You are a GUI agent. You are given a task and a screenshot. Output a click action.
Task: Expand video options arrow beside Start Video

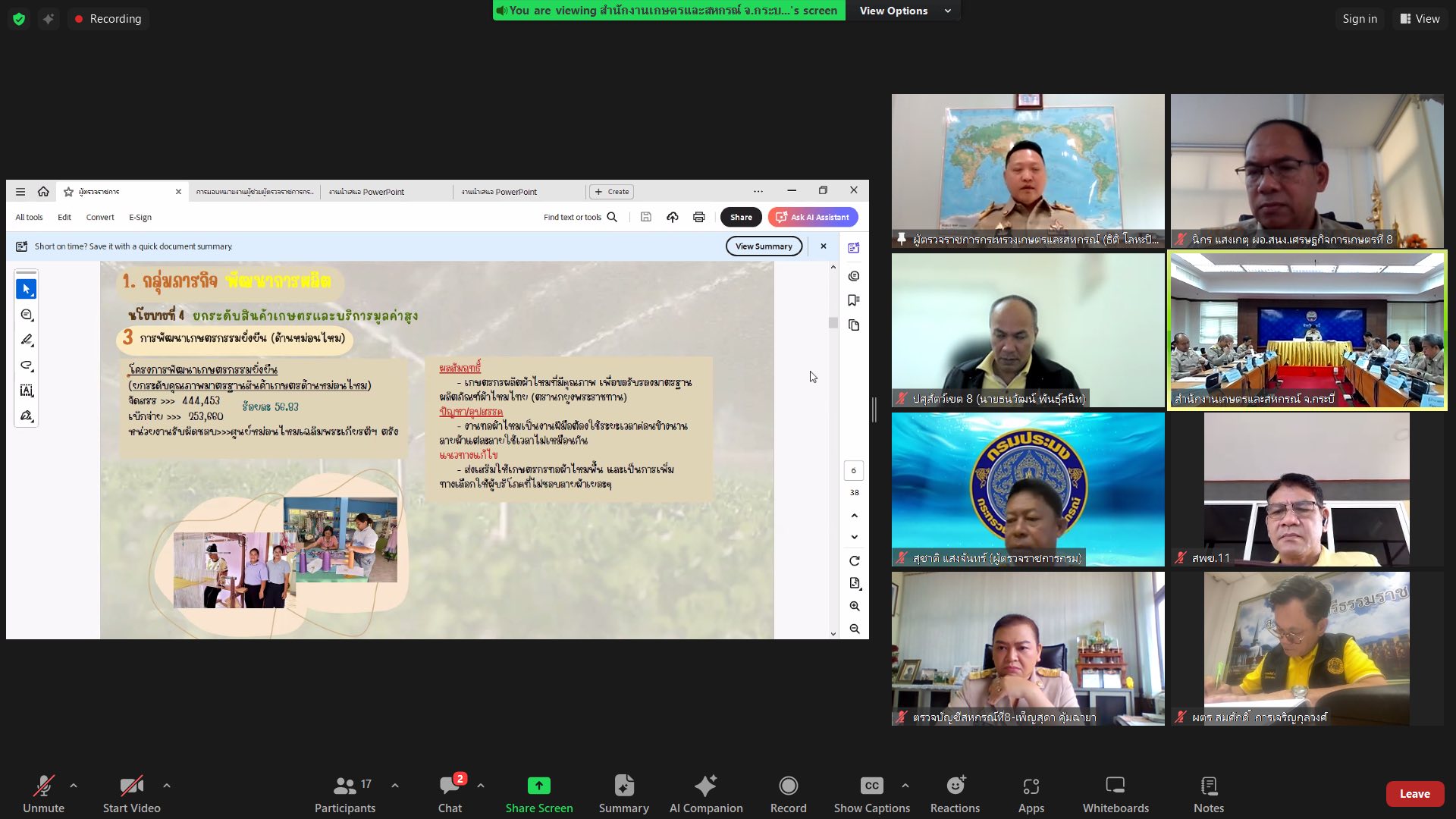point(167,786)
